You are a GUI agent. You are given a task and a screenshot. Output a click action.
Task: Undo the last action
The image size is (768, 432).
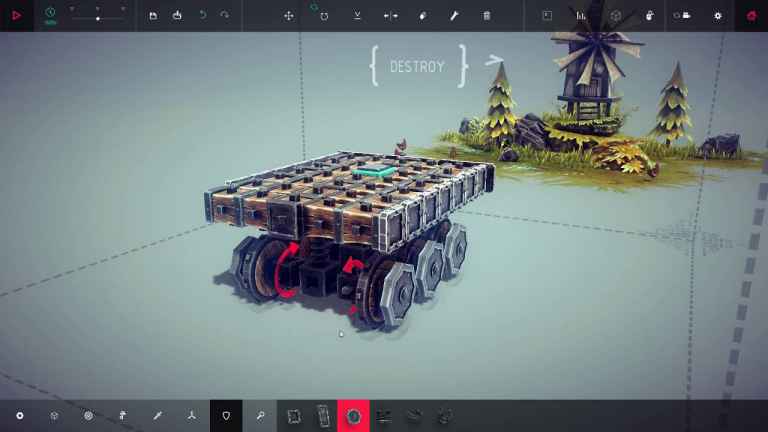202,16
